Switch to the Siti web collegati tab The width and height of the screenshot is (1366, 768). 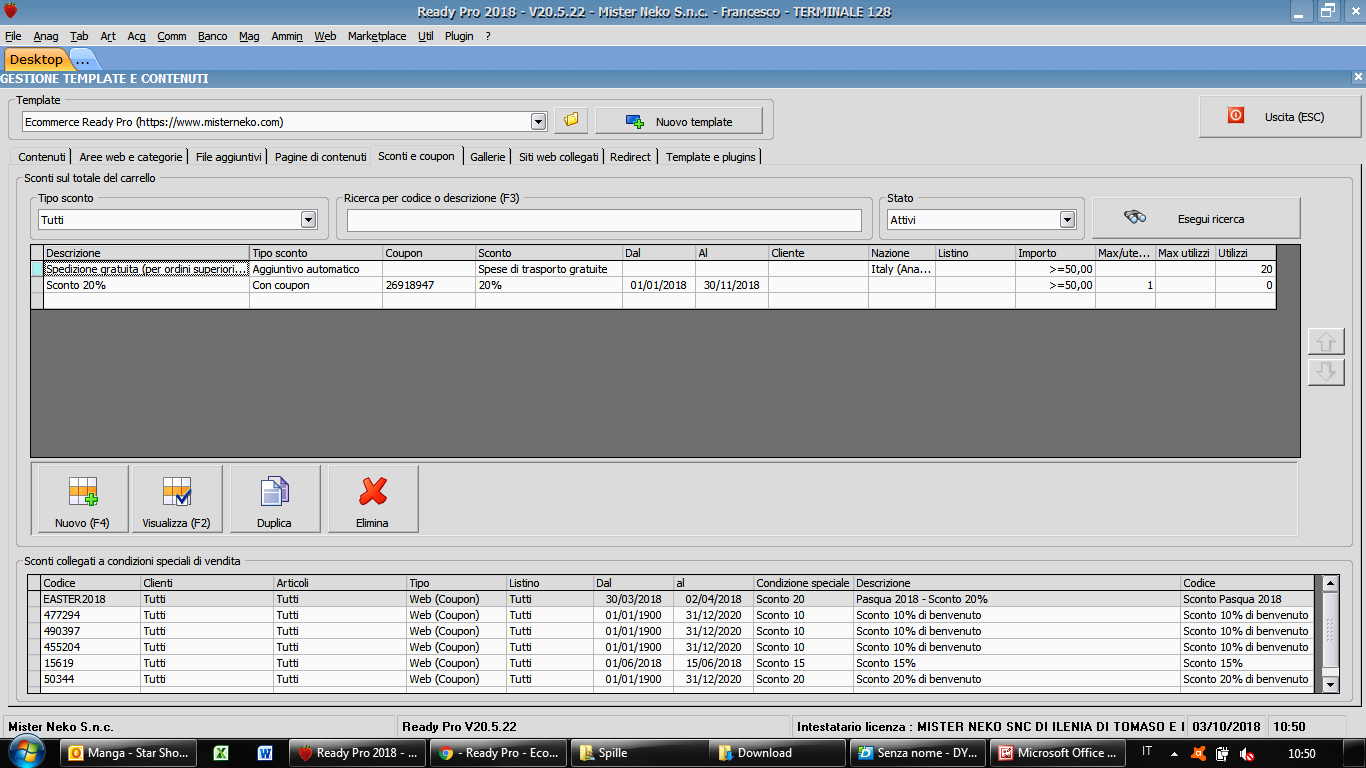click(x=559, y=157)
